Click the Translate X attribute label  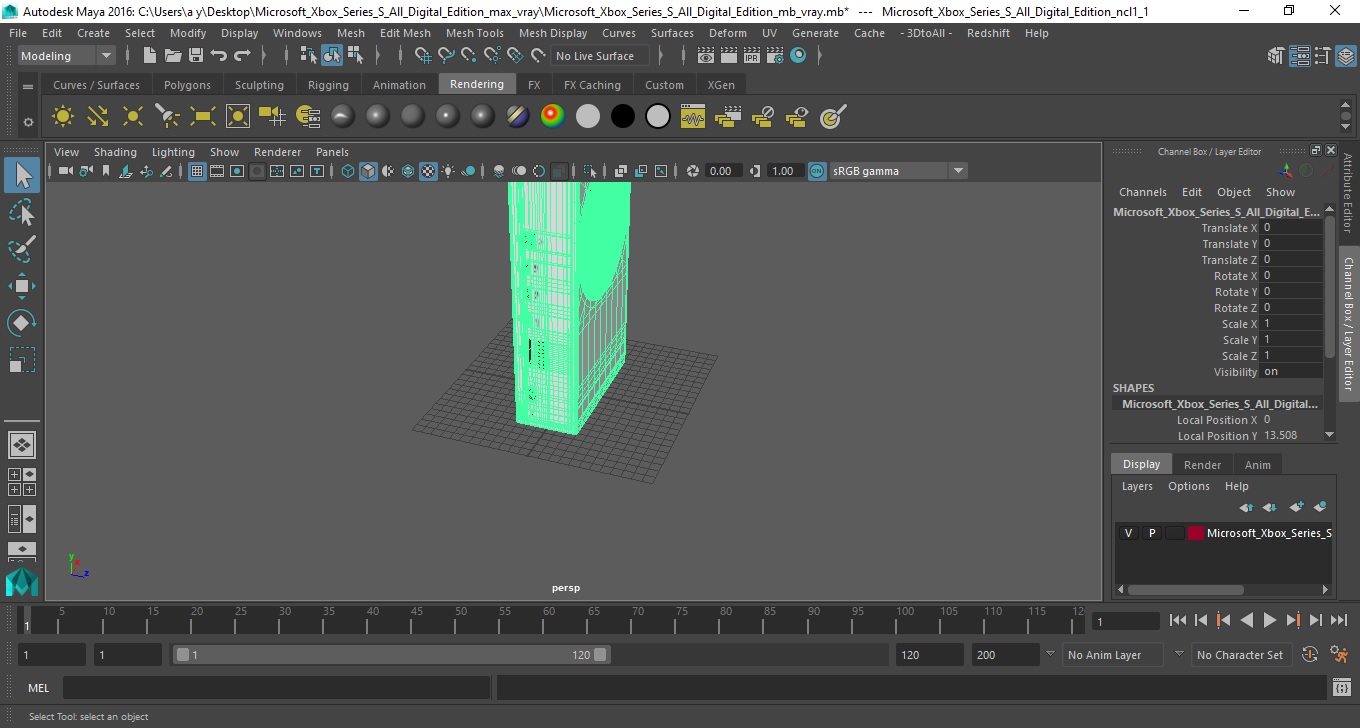pyautogui.click(x=1229, y=228)
